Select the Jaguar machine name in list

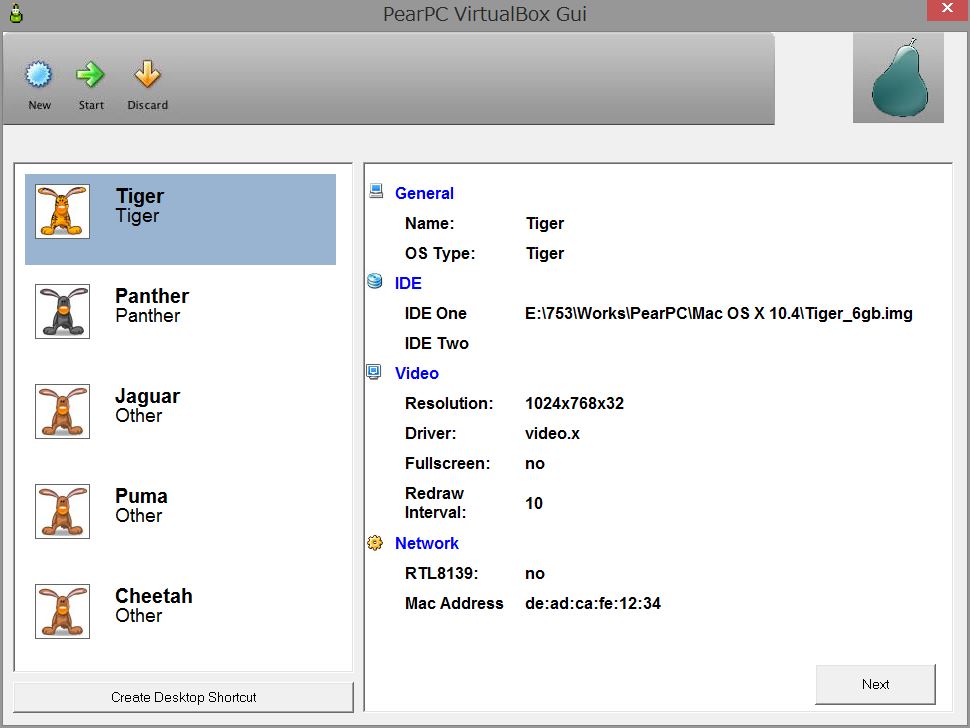(x=148, y=396)
